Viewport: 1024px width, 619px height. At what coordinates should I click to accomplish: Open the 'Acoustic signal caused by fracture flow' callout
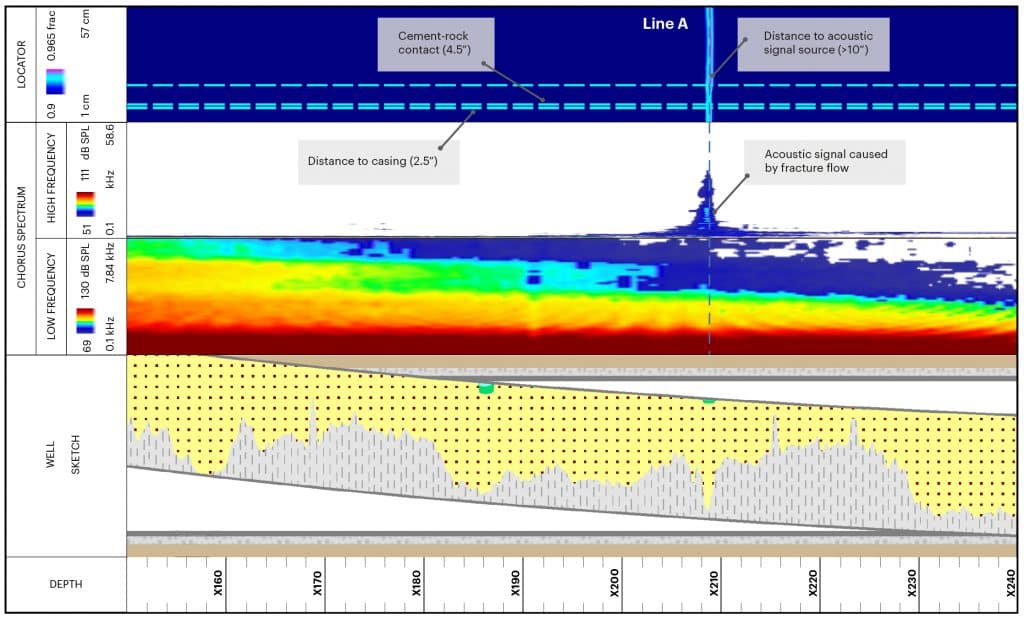point(826,162)
